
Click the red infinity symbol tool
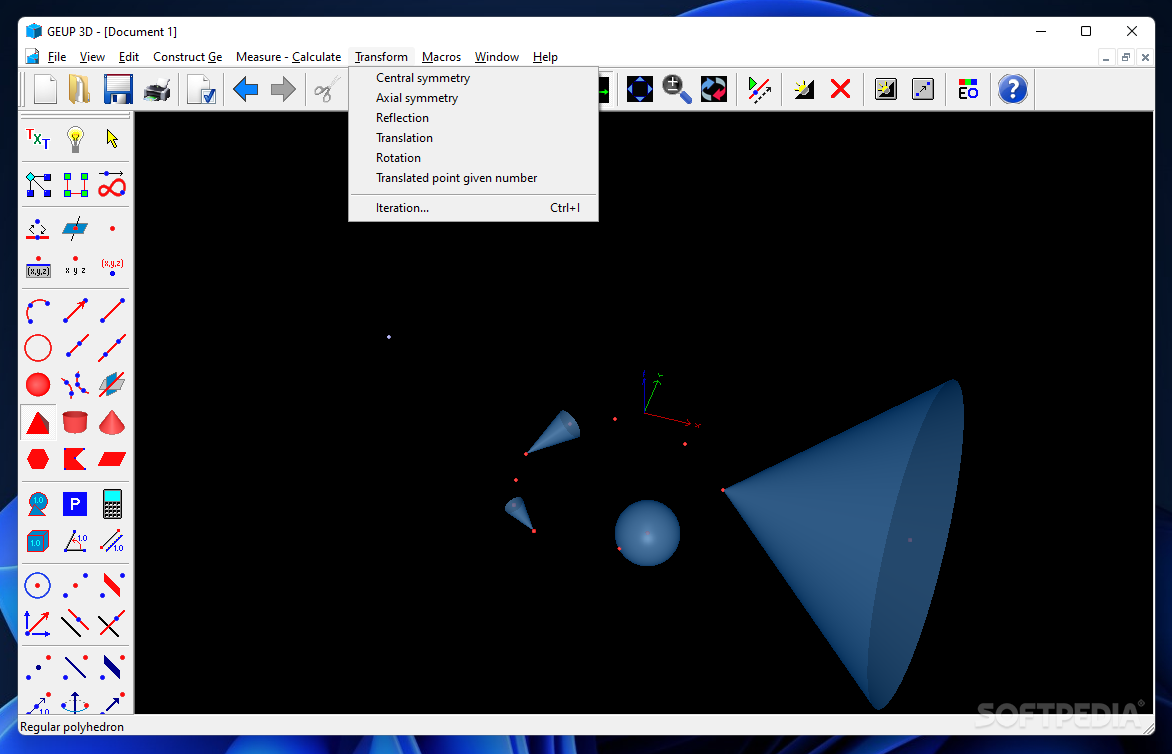tap(112, 184)
